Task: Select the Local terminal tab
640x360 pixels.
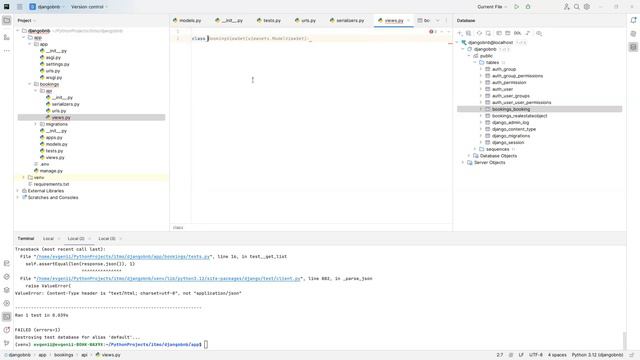Action: 48,238
